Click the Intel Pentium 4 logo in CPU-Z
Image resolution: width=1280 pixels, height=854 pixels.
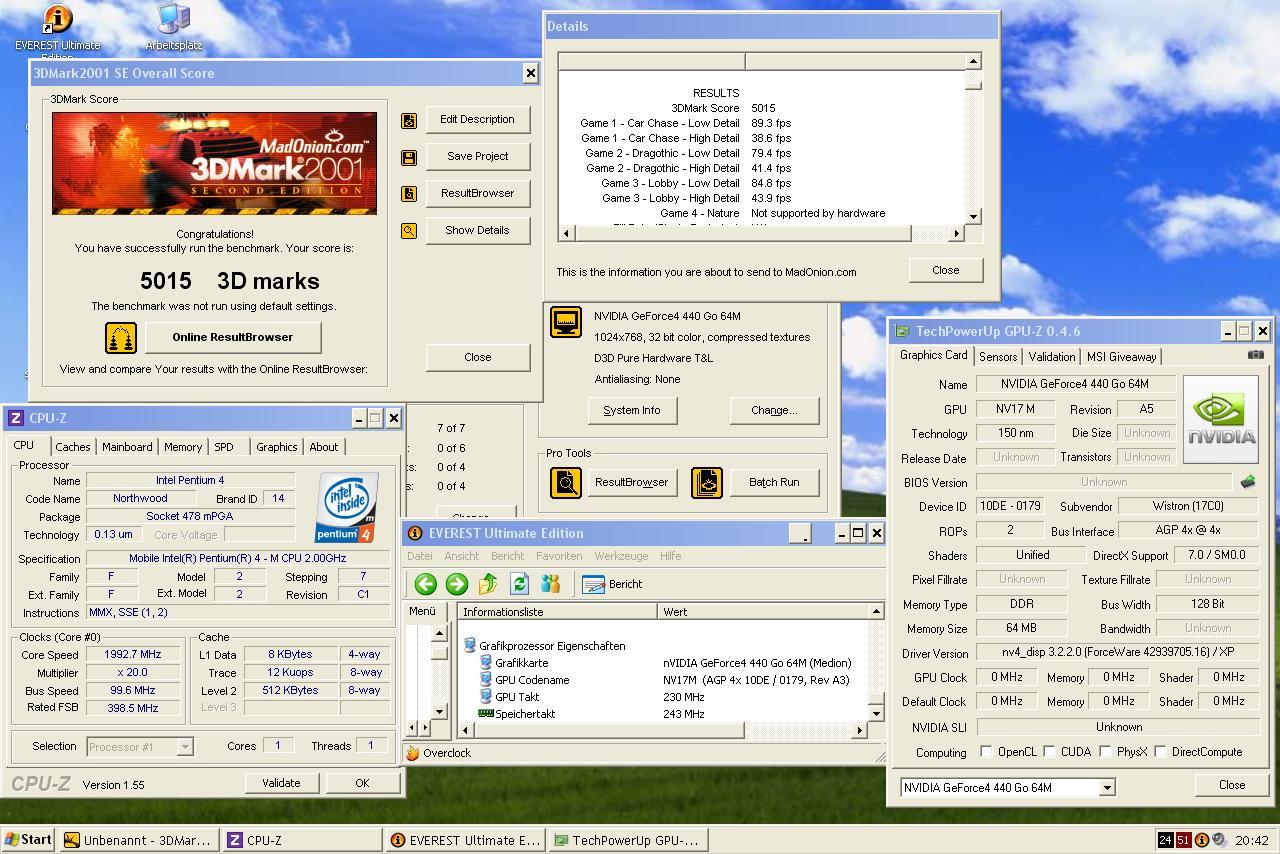click(x=347, y=508)
